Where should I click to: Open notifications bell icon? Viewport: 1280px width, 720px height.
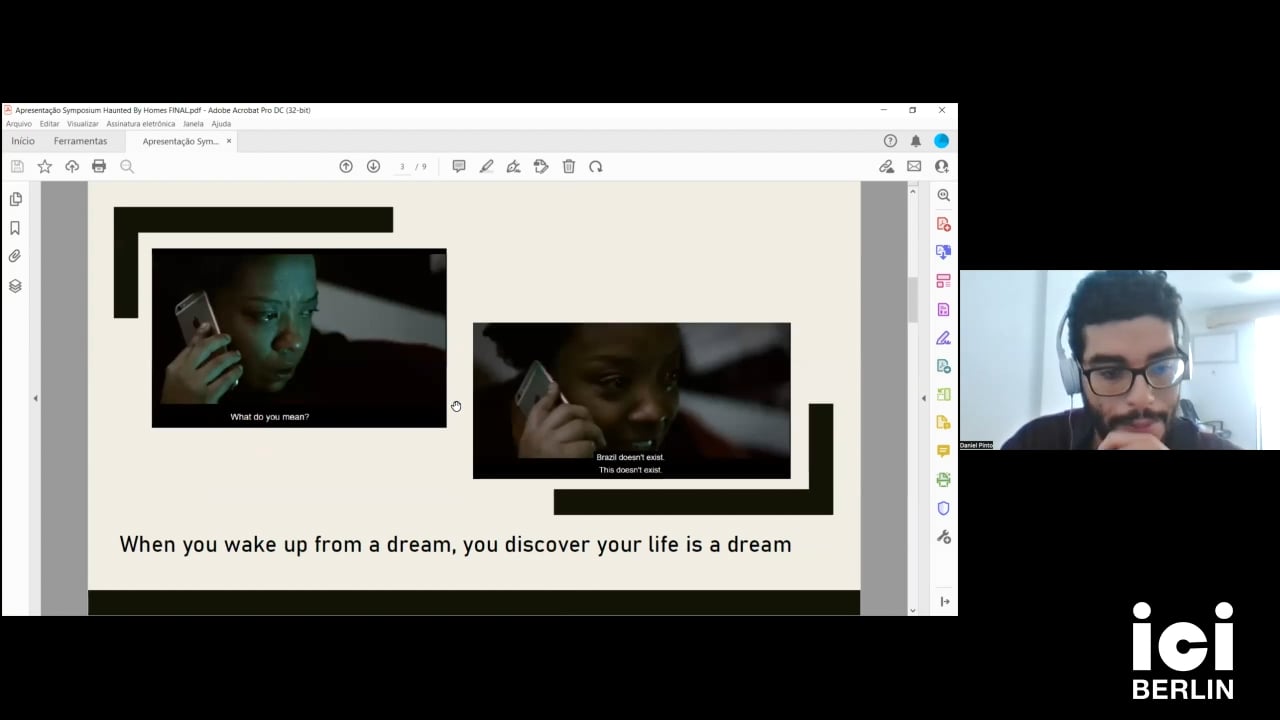tap(915, 141)
